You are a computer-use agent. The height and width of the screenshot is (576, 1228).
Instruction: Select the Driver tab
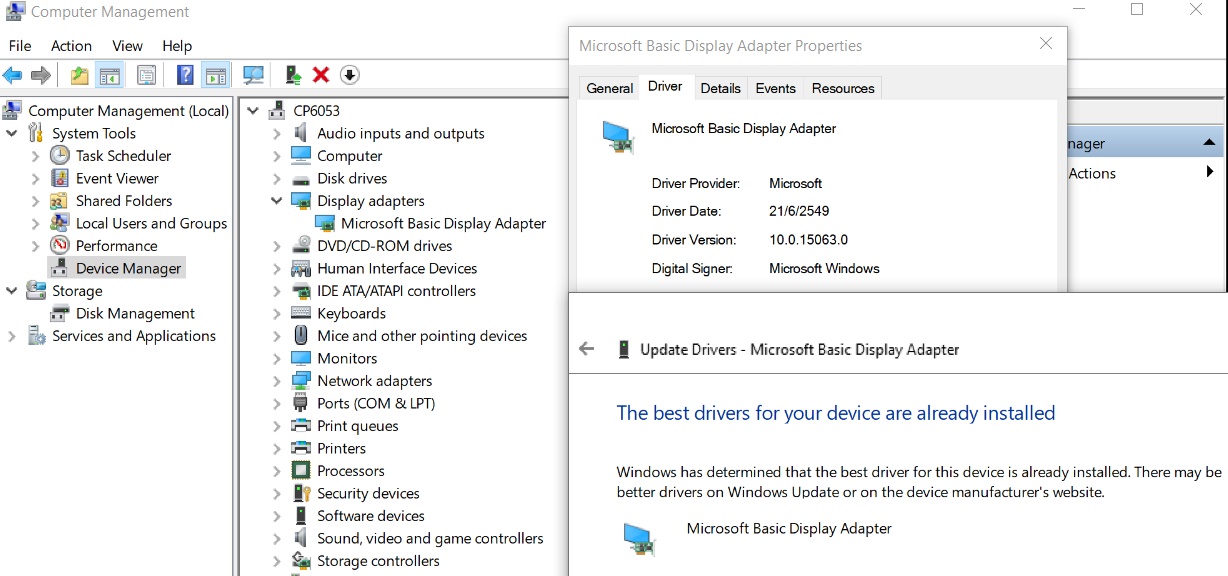pos(665,87)
